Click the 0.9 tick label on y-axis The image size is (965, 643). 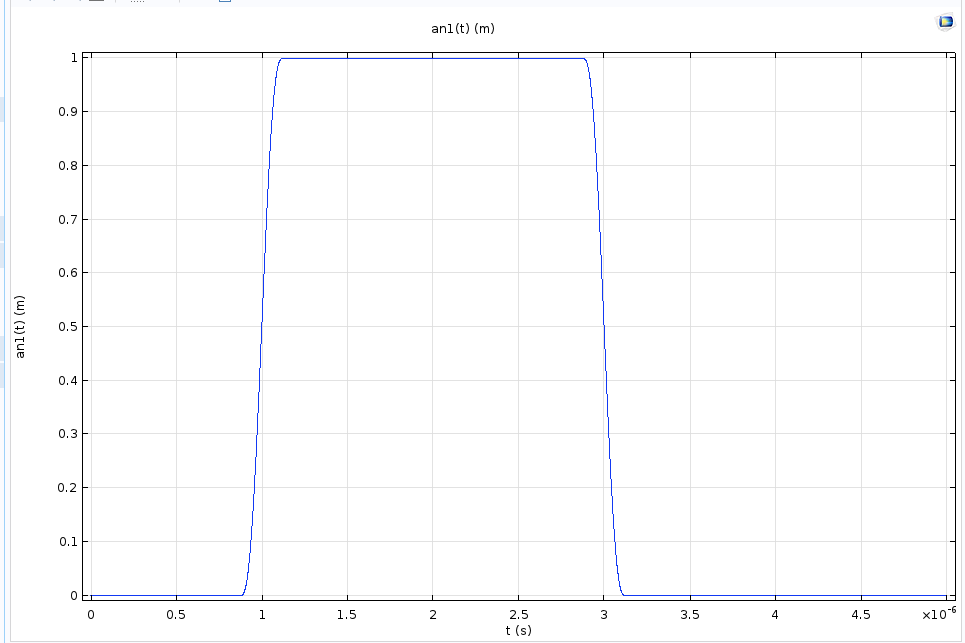tap(67, 112)
